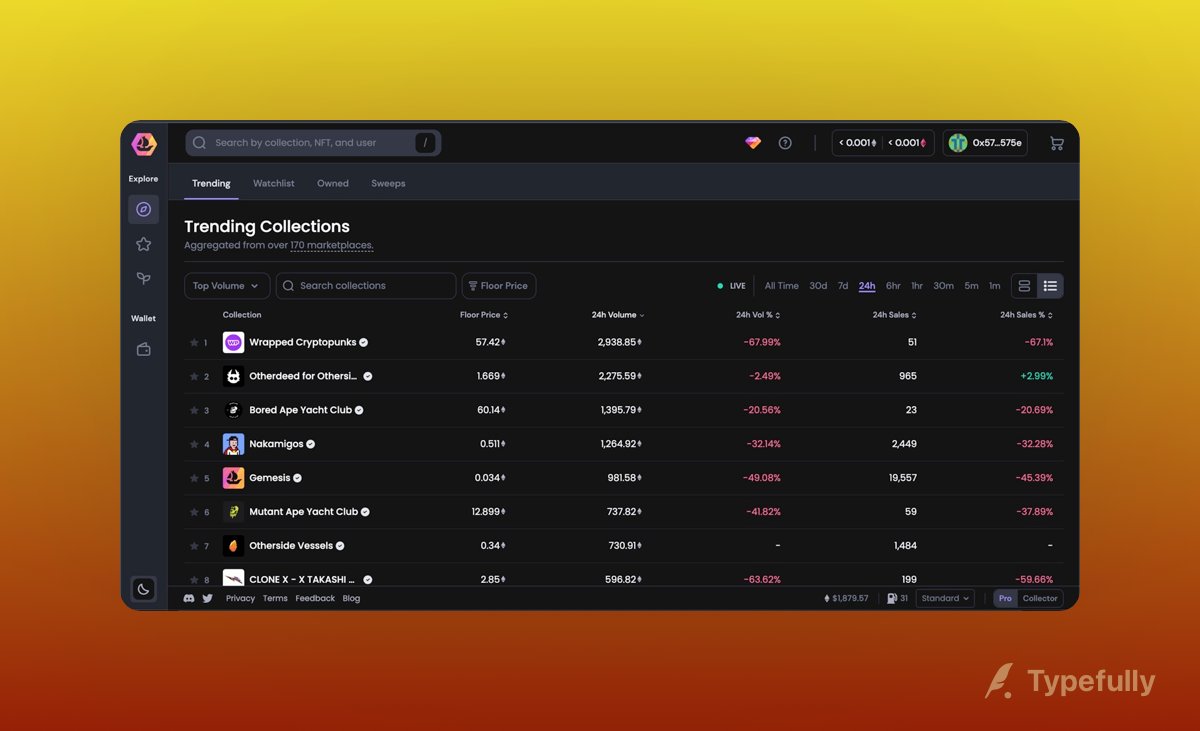Open the Floor Price filter

click(x=499, y=286)
